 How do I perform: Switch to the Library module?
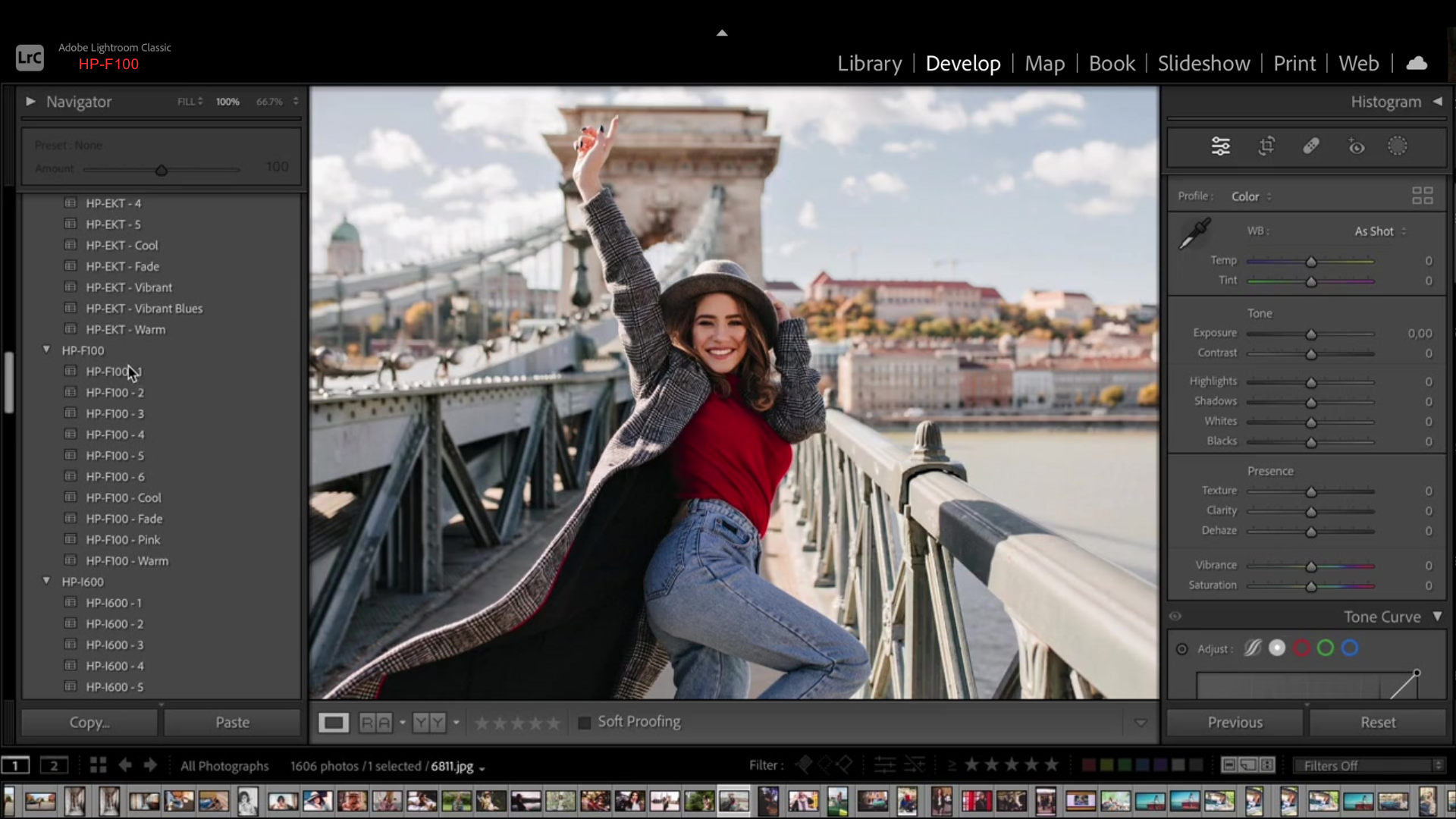869,64
